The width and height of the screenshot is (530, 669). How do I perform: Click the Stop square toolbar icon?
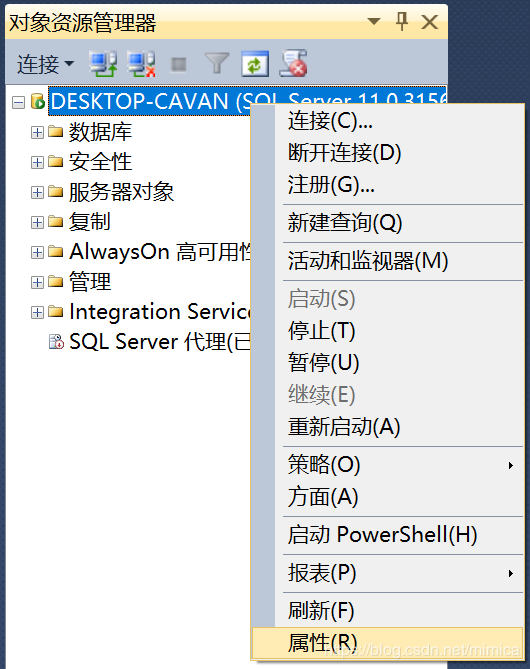[x=178, y=65]
